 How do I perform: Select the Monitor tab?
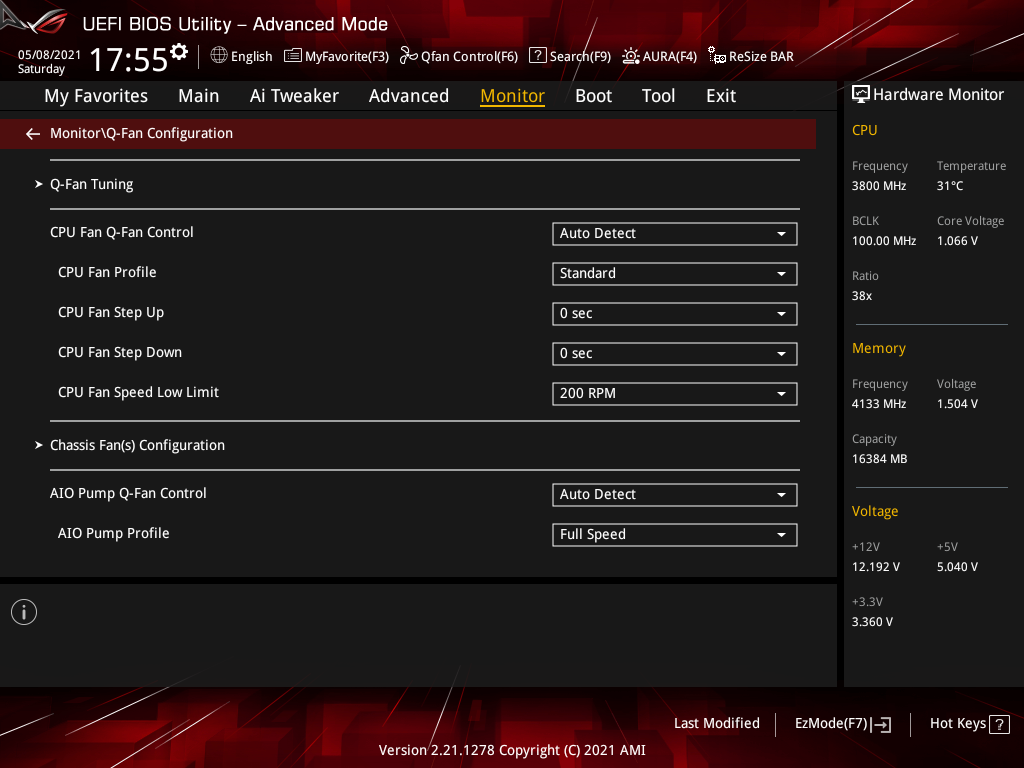click(x=513, y=96)
